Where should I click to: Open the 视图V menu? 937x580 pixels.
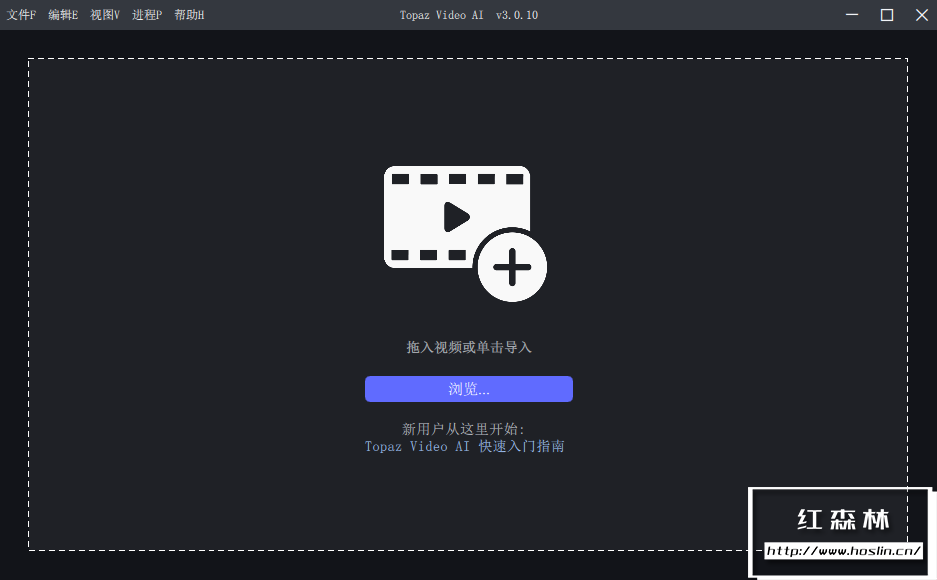(x=105, y=15)
